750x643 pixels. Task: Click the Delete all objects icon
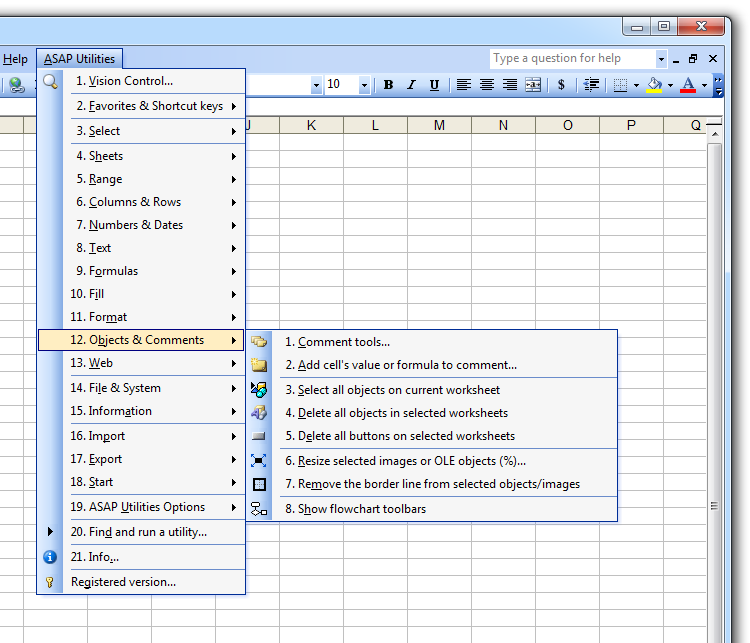259,413
